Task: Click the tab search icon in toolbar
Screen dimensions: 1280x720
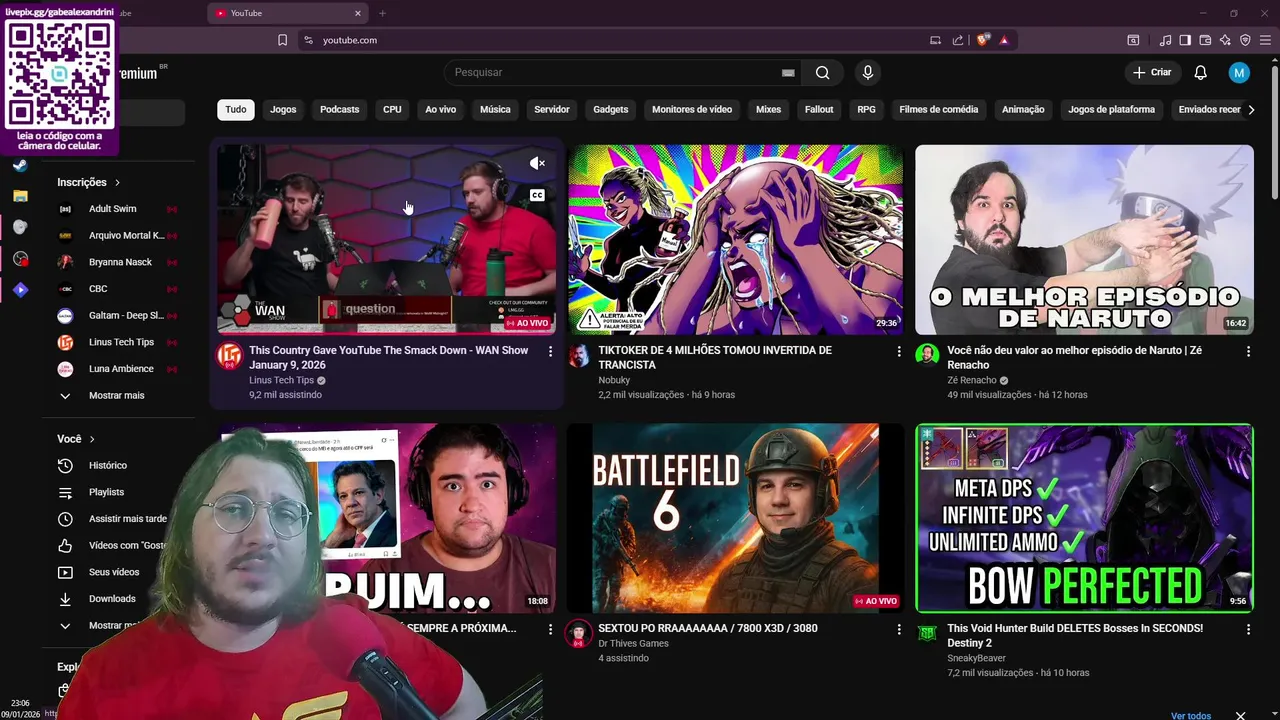Action: 1133,40
